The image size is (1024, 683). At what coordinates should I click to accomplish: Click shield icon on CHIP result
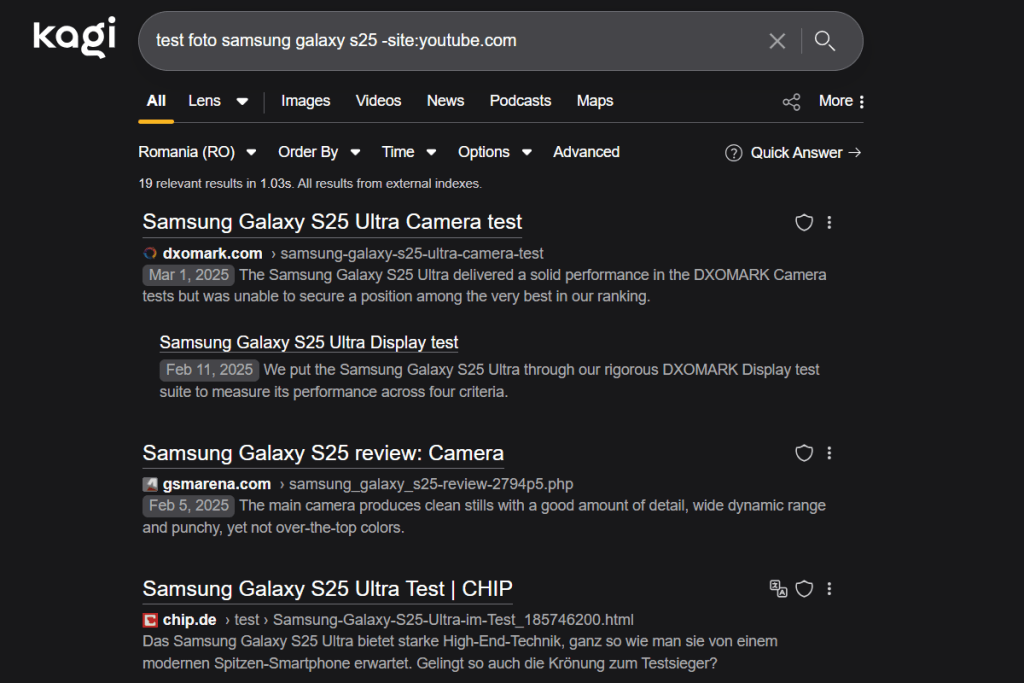804,589
